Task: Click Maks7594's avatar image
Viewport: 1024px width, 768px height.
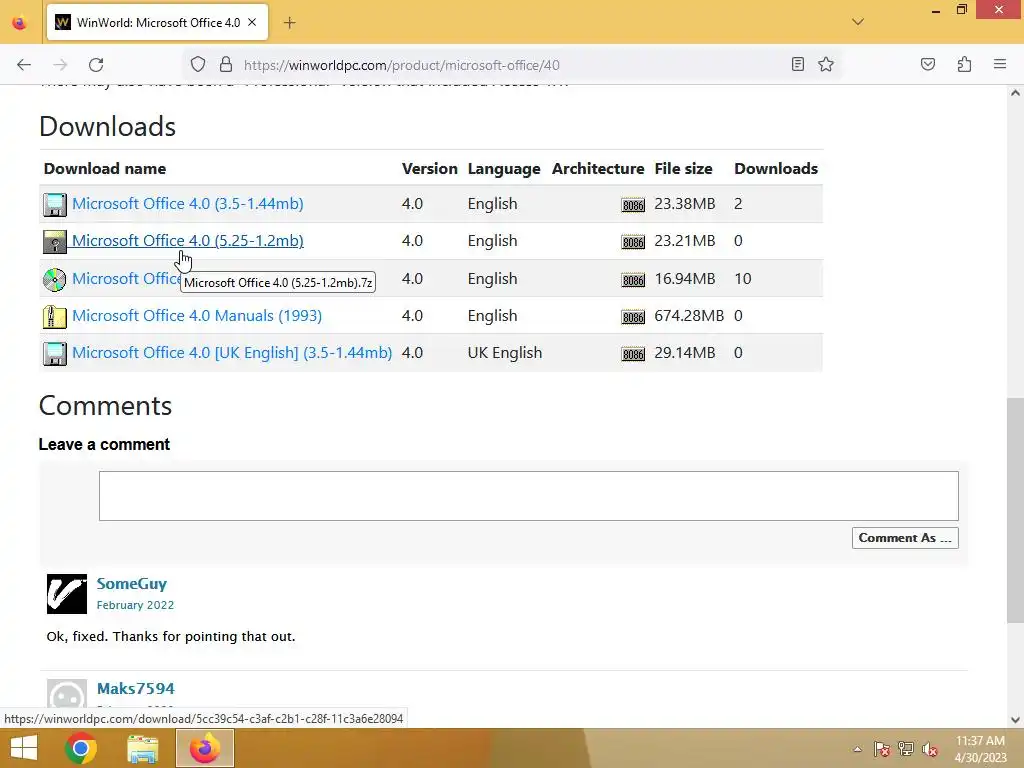Action: point(67,694)
